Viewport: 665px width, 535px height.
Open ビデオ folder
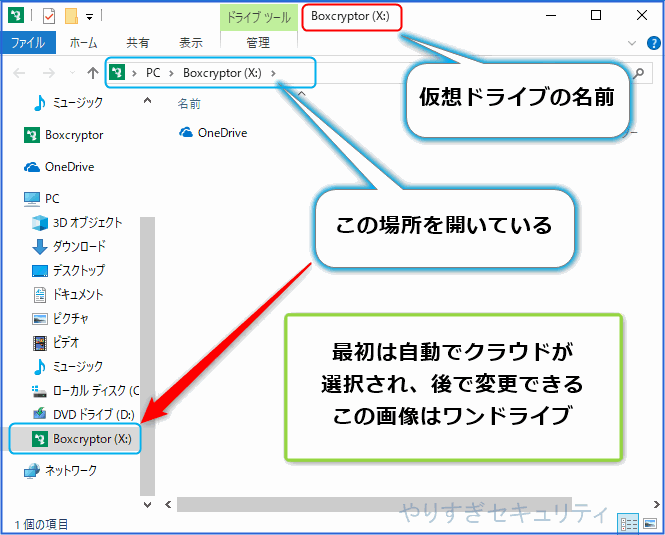click(x=66, y=342)
